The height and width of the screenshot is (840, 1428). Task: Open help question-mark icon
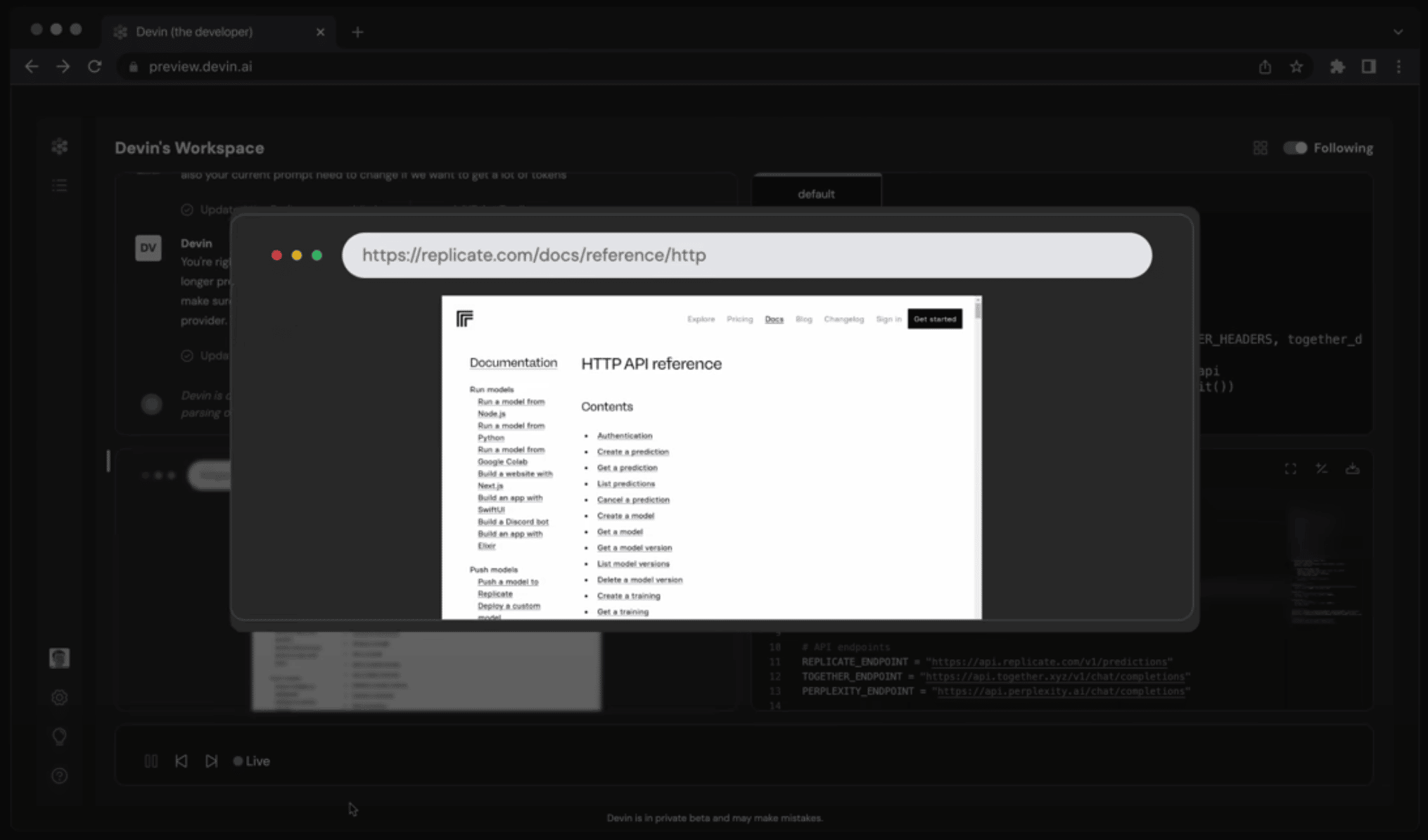pos(60,776)
